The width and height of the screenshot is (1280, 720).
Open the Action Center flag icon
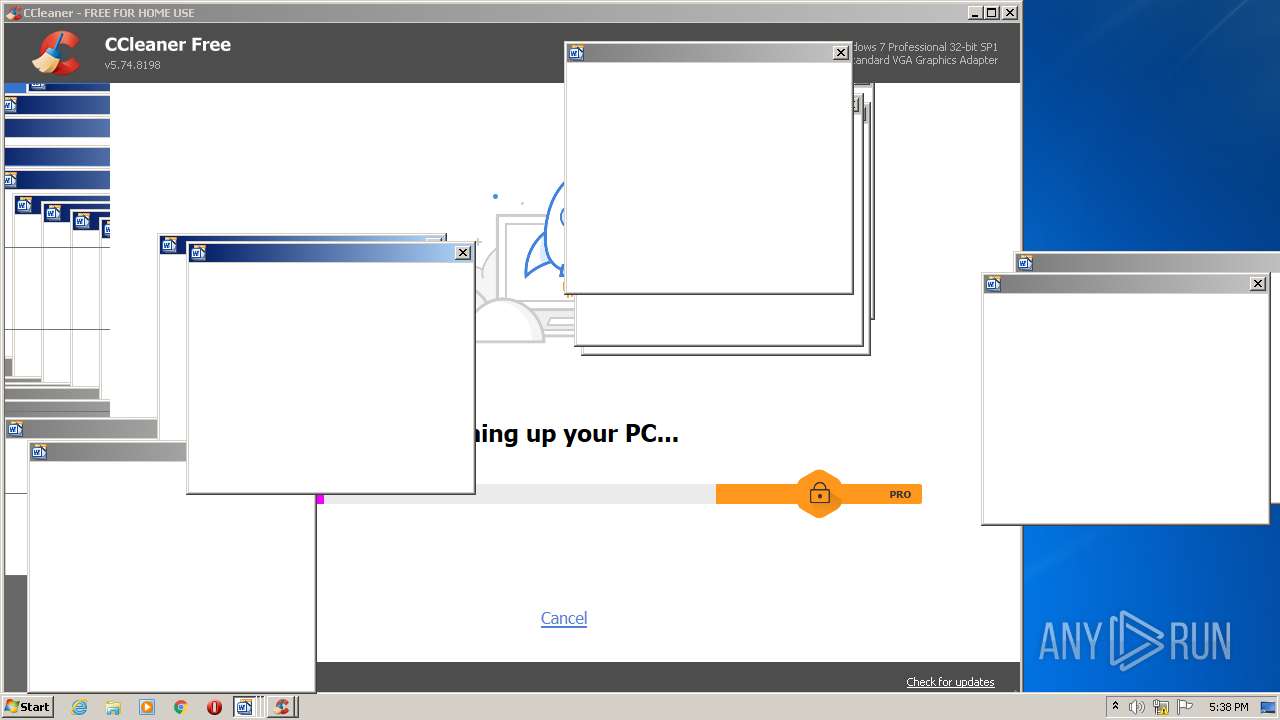[x=1184, y=707]
